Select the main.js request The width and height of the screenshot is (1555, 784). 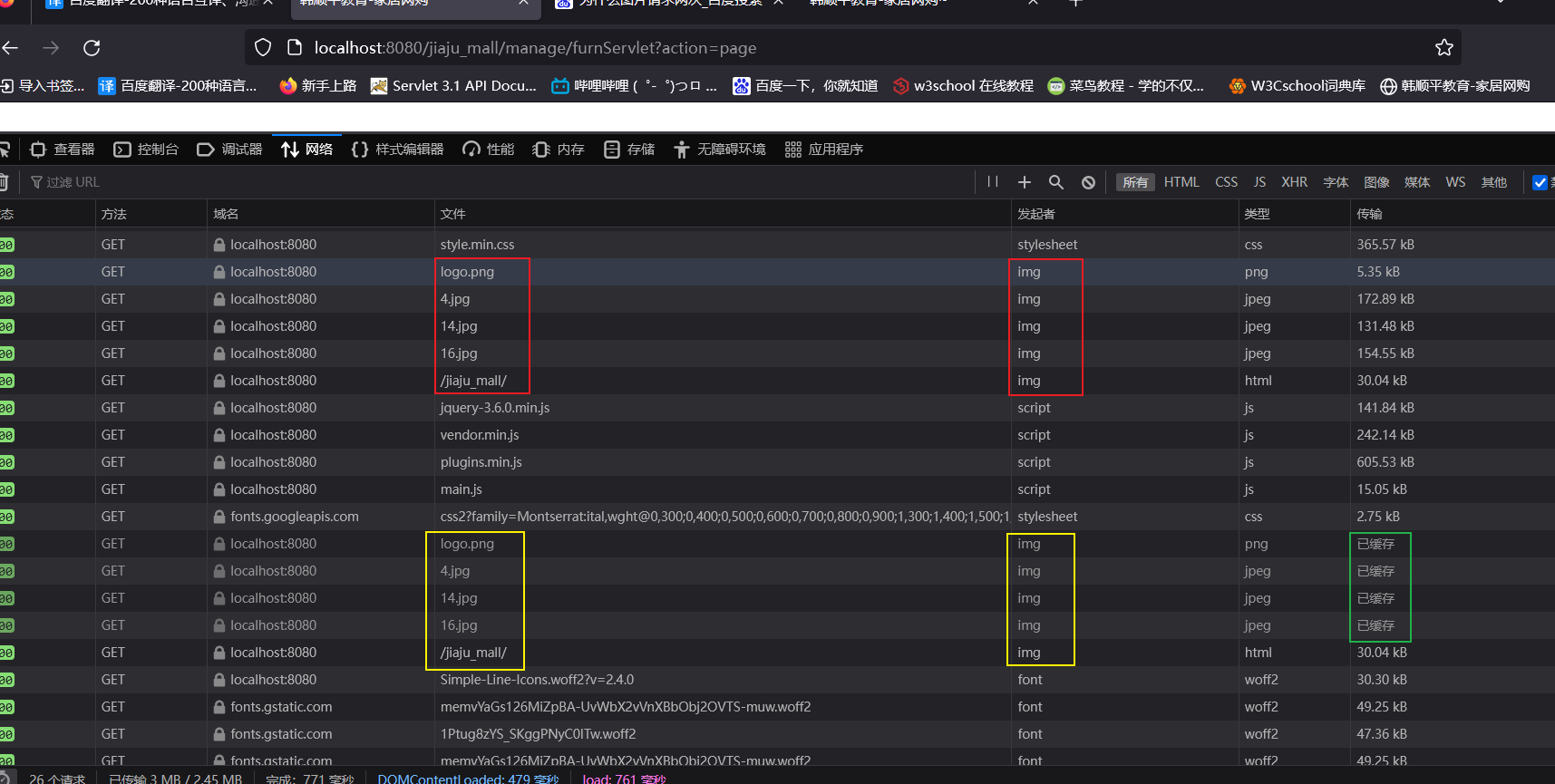(x=777, y=489)
